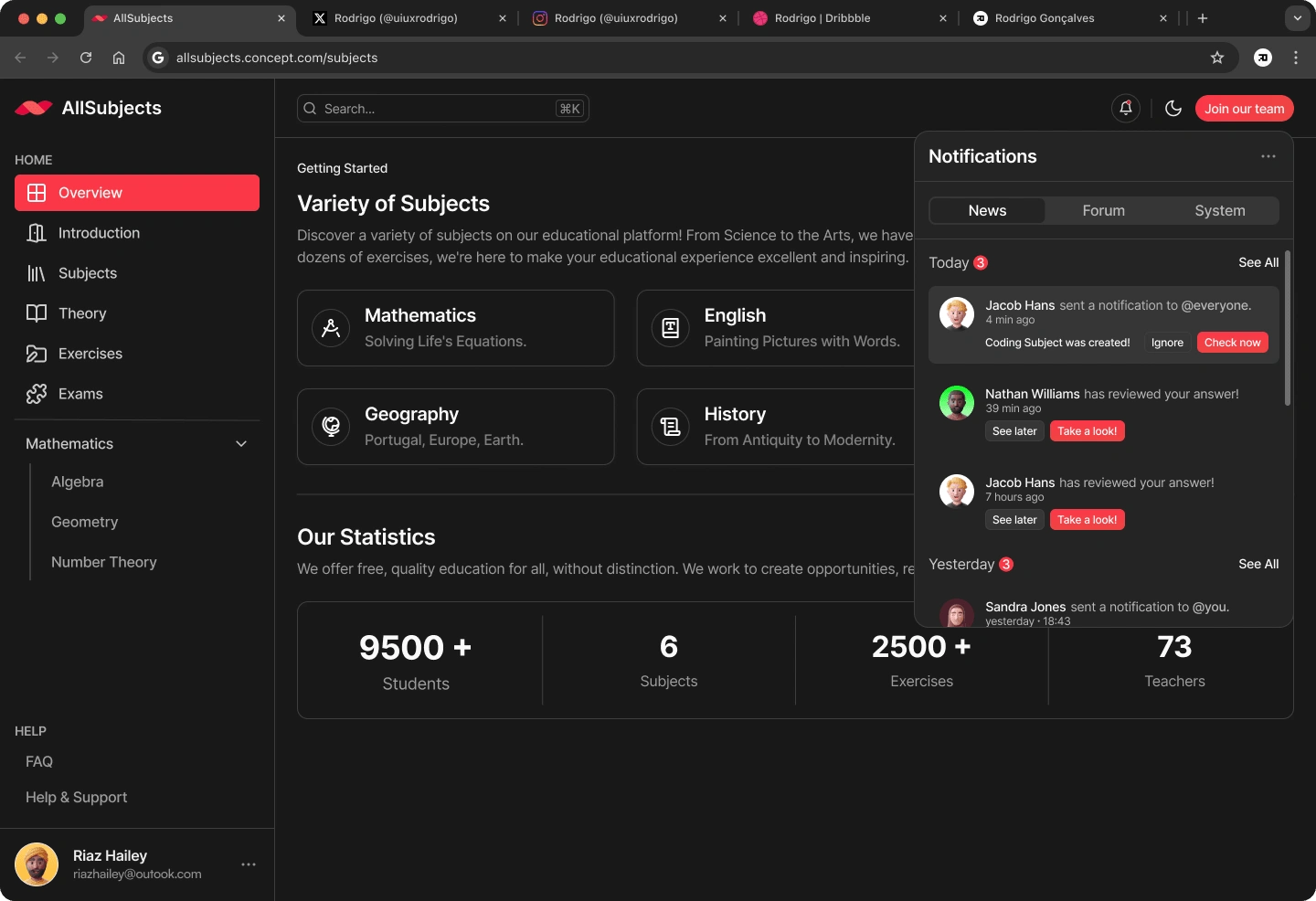
Task: Open the Geography subject card
Action: (456, 427)
